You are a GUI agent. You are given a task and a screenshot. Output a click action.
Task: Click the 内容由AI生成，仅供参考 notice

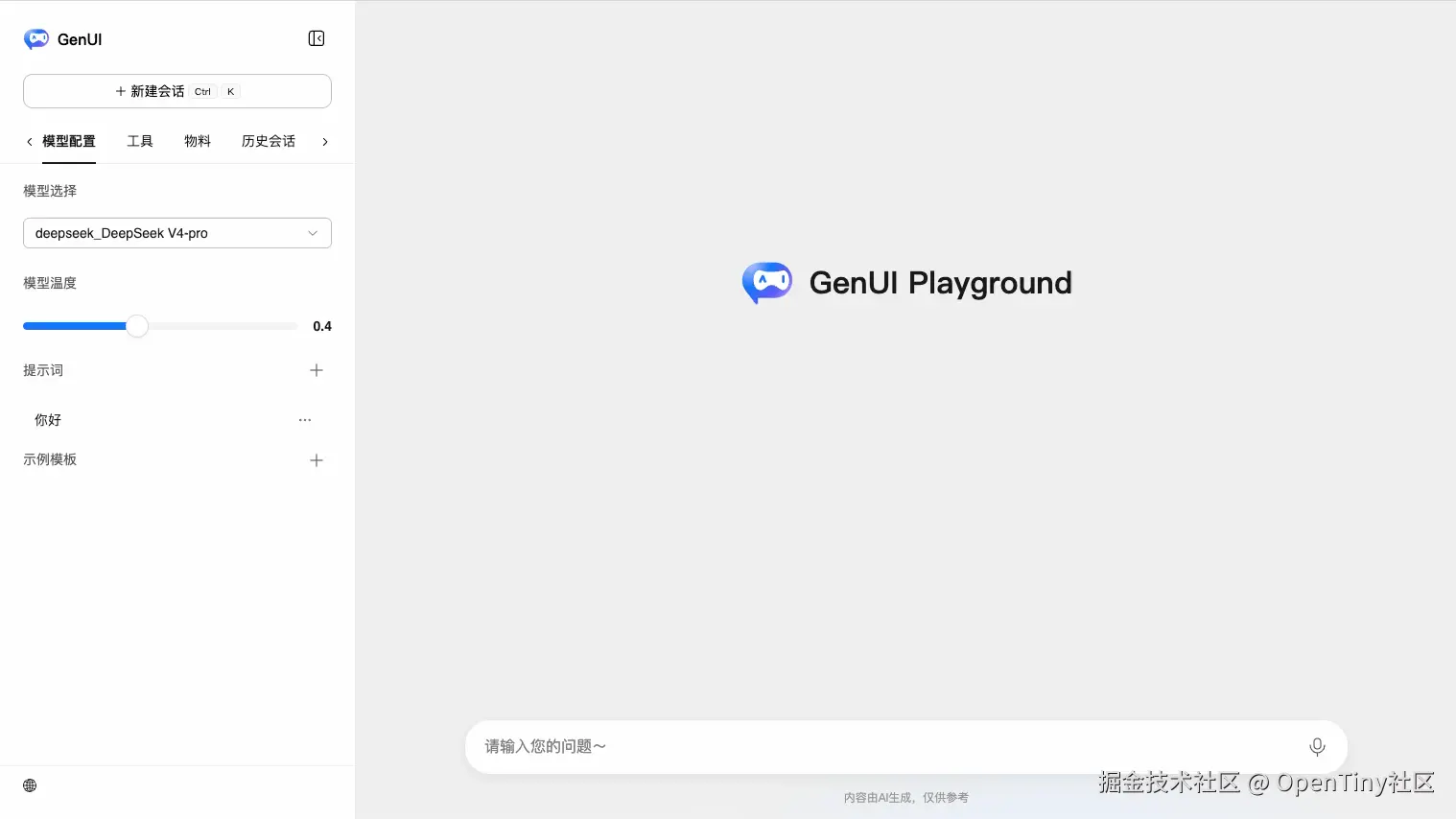click(906, 798)
